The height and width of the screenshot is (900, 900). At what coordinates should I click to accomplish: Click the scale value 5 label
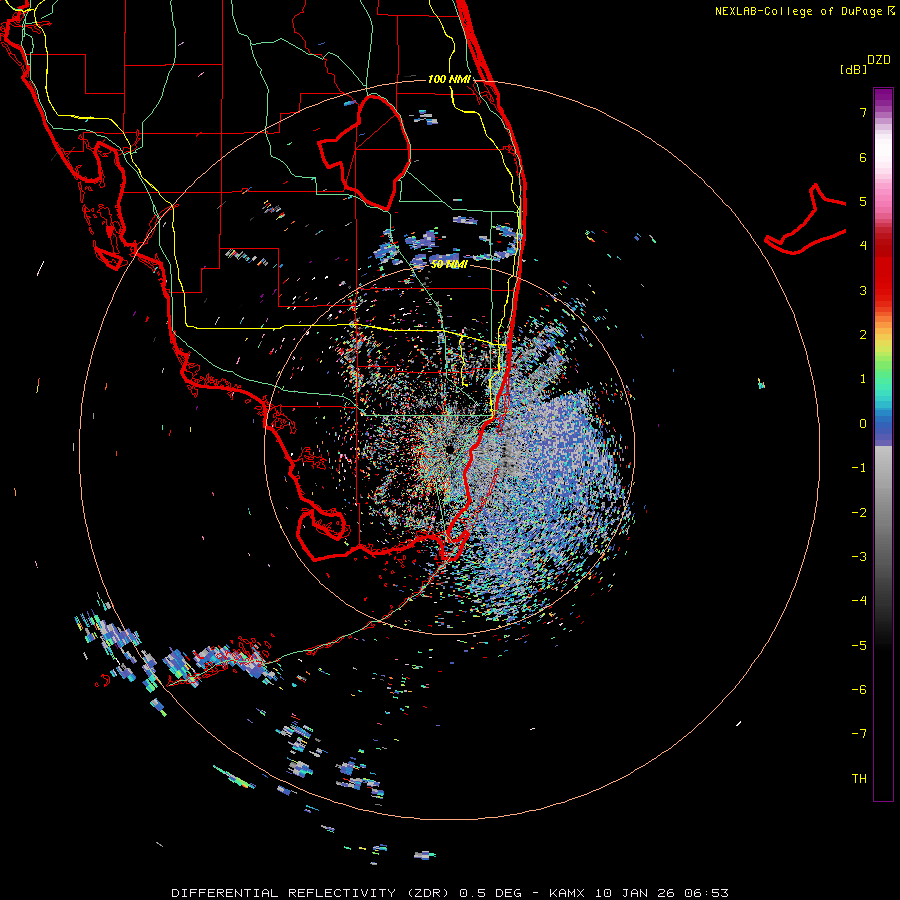[863, 201]
